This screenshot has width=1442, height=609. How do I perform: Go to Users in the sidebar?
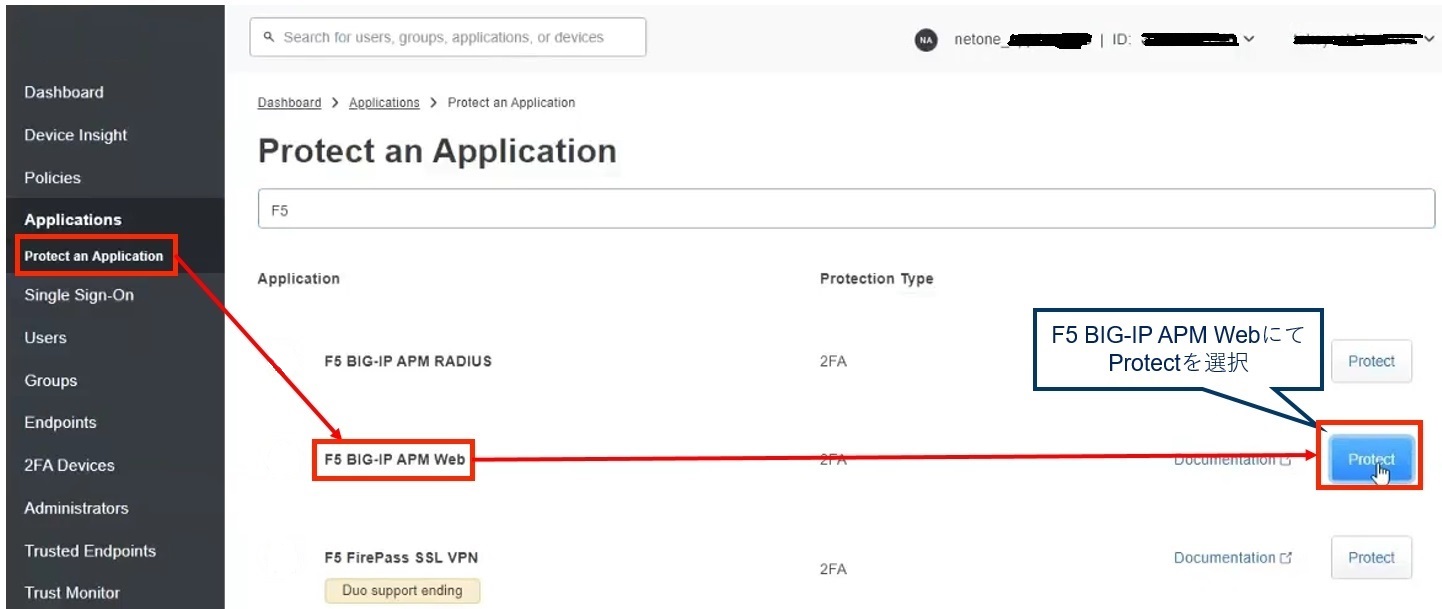pyautogui.click(x=45, y=338)
